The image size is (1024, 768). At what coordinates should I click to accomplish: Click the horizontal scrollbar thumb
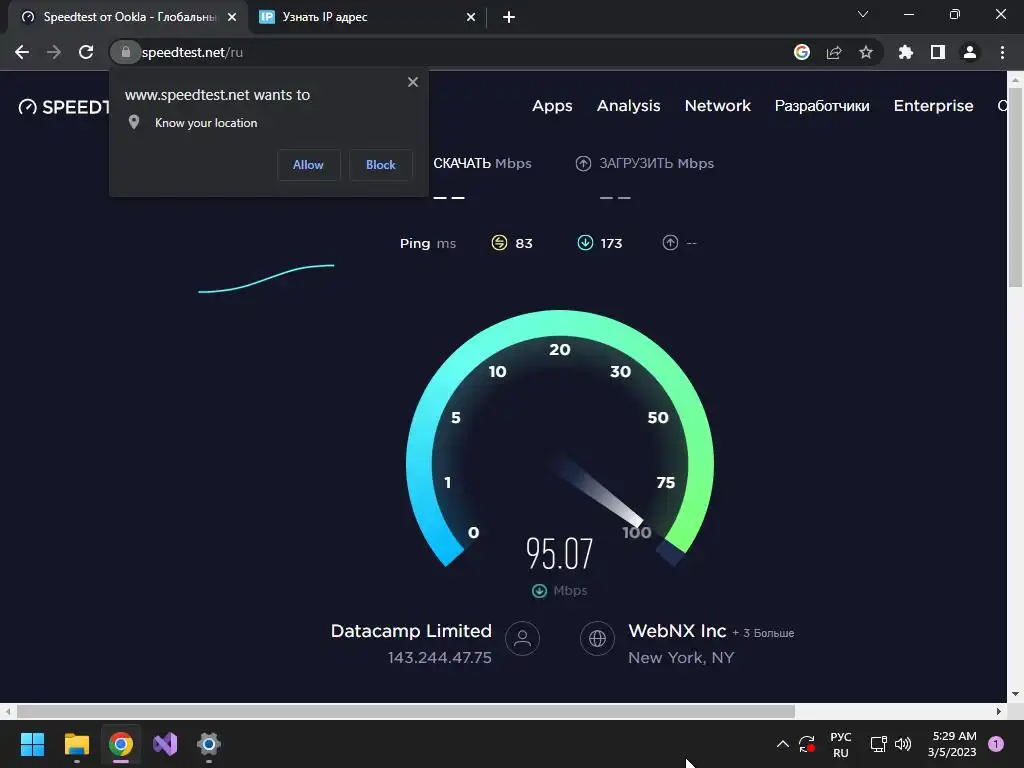(406, 711)
